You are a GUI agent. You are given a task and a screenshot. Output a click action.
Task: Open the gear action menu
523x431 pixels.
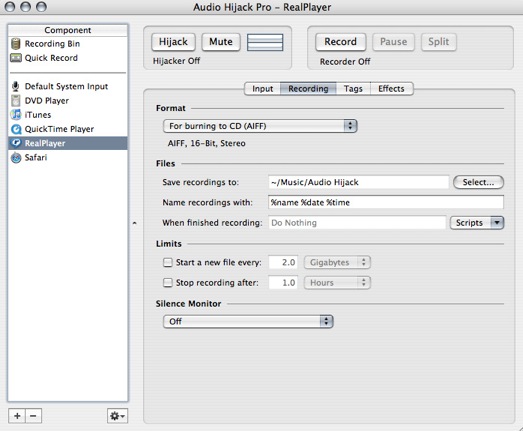(117, 416)
